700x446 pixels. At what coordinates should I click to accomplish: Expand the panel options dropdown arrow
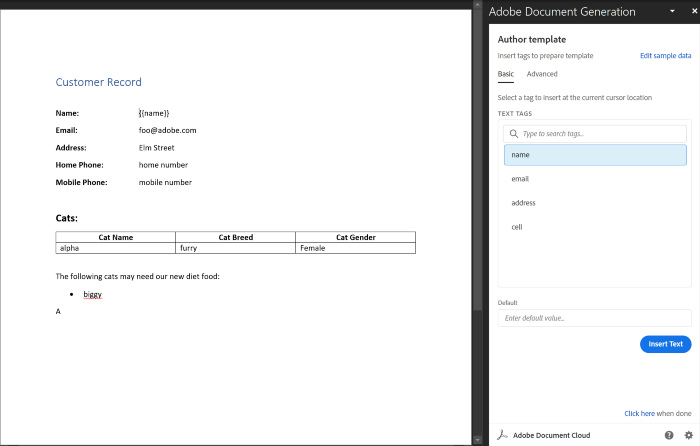[672, 12]
